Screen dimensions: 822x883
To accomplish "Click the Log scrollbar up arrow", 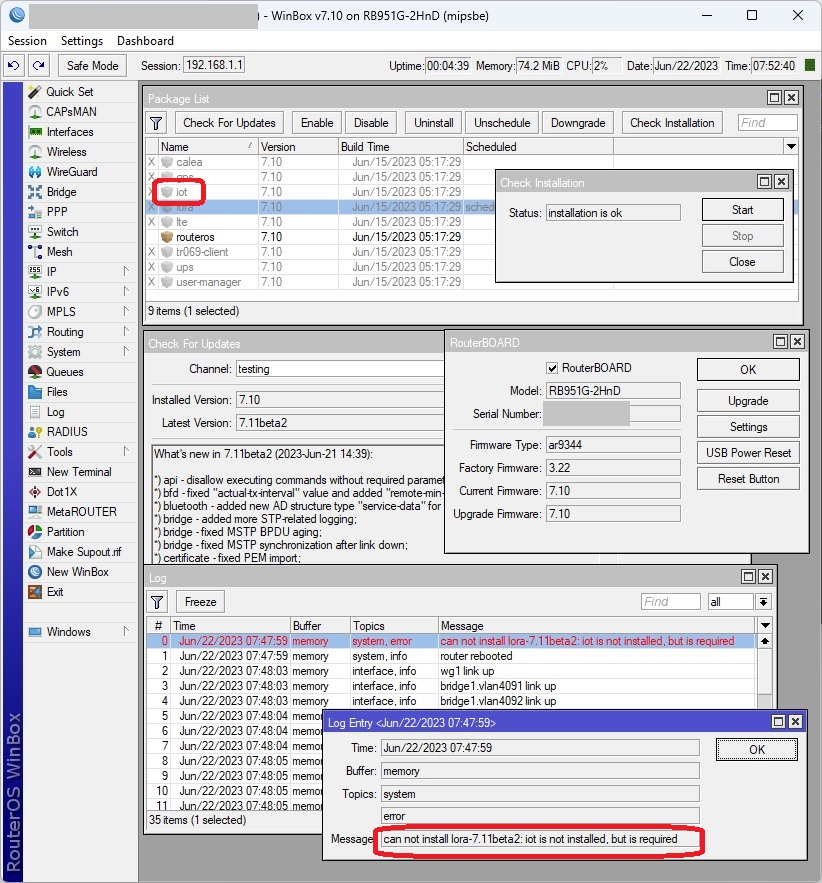I will (x=765, y=641).
